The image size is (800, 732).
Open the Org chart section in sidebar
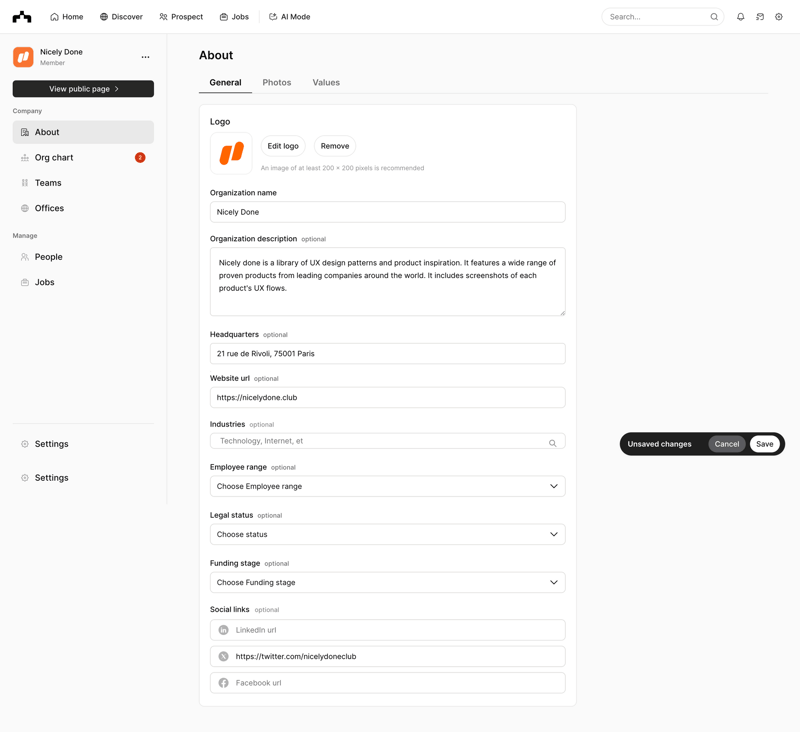click(57, 157)
